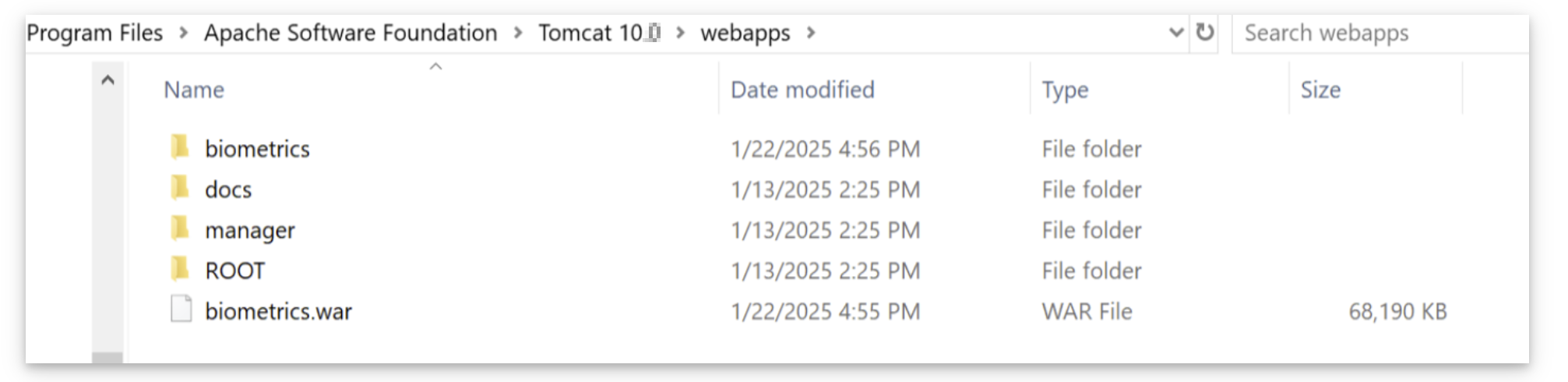Open the address bar history dropdown

(x=1176, y=33)
